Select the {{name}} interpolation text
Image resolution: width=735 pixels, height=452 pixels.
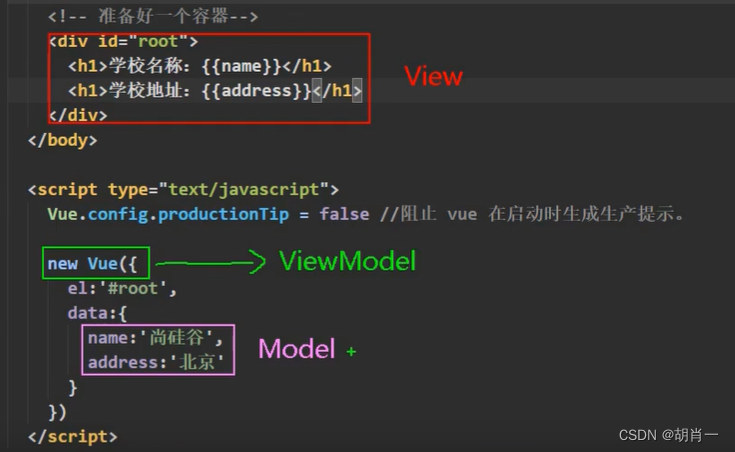(241, 66)
